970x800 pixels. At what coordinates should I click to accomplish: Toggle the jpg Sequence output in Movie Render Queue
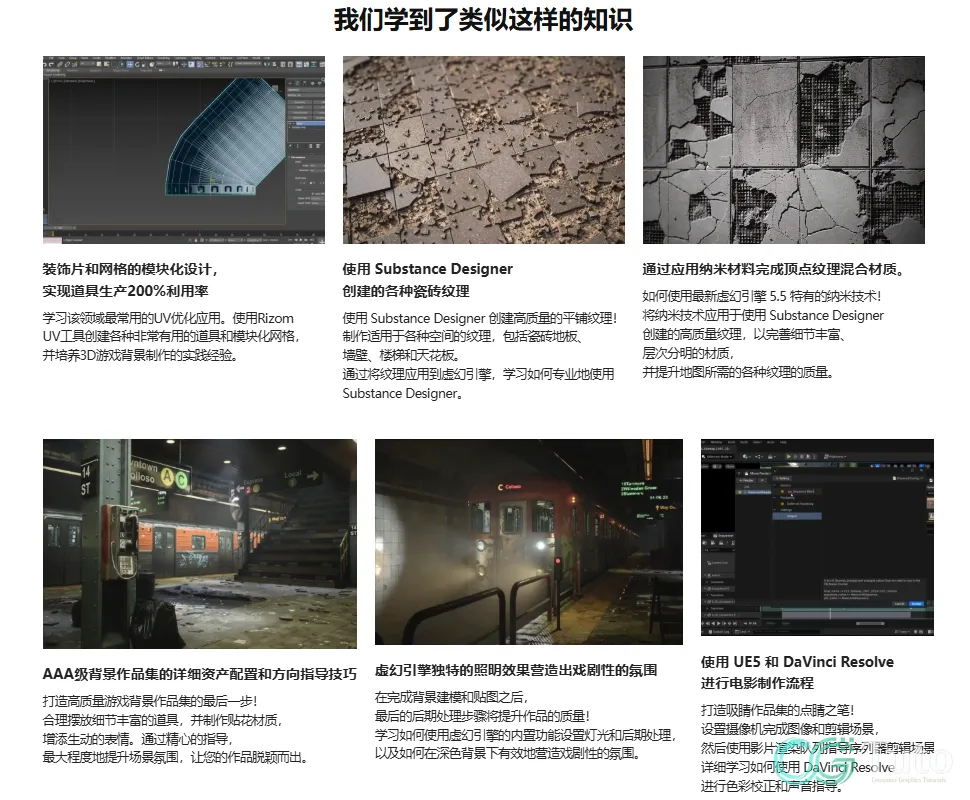(782, 491)
